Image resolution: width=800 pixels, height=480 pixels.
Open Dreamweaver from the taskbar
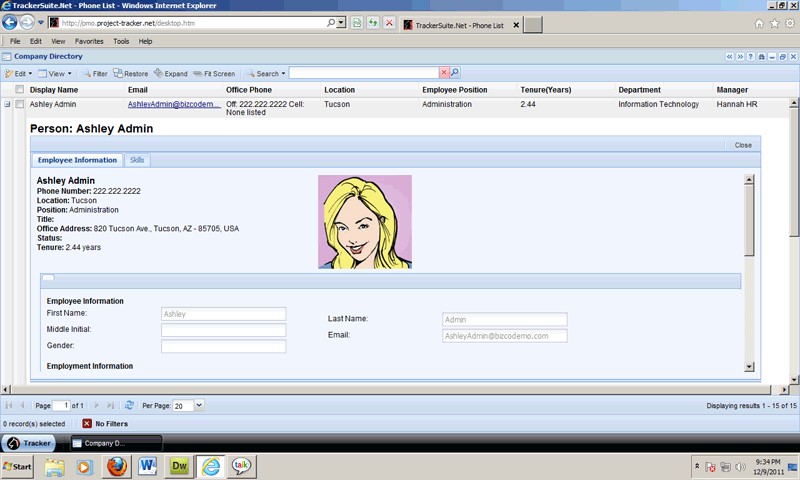pyautogui.click(x=179, y=466)
